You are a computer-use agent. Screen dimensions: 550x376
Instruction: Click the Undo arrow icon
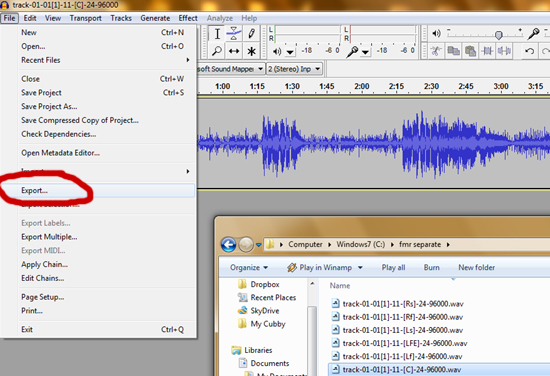coord(530,51)
